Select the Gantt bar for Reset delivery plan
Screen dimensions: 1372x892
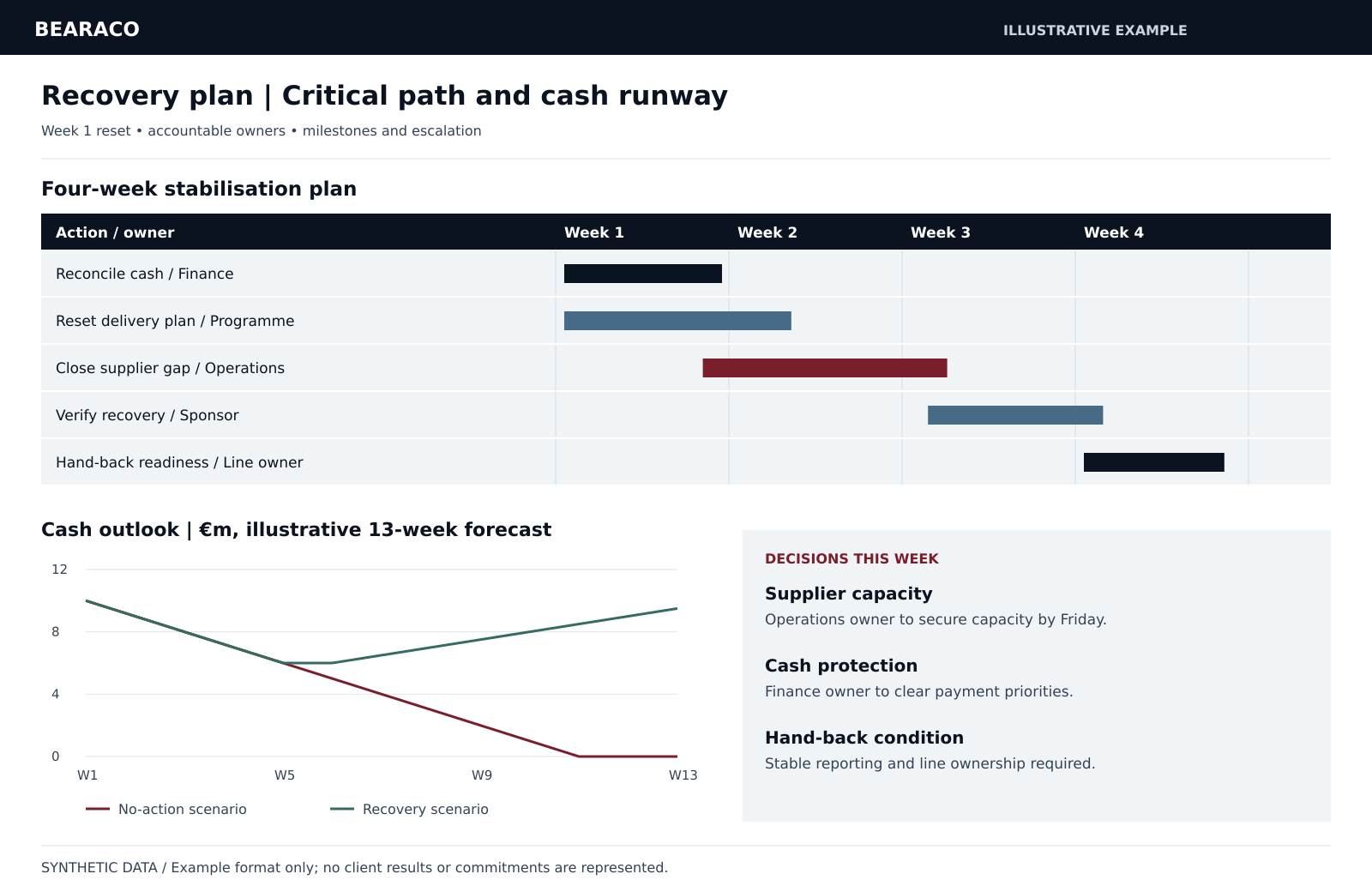tap(677, 321)
